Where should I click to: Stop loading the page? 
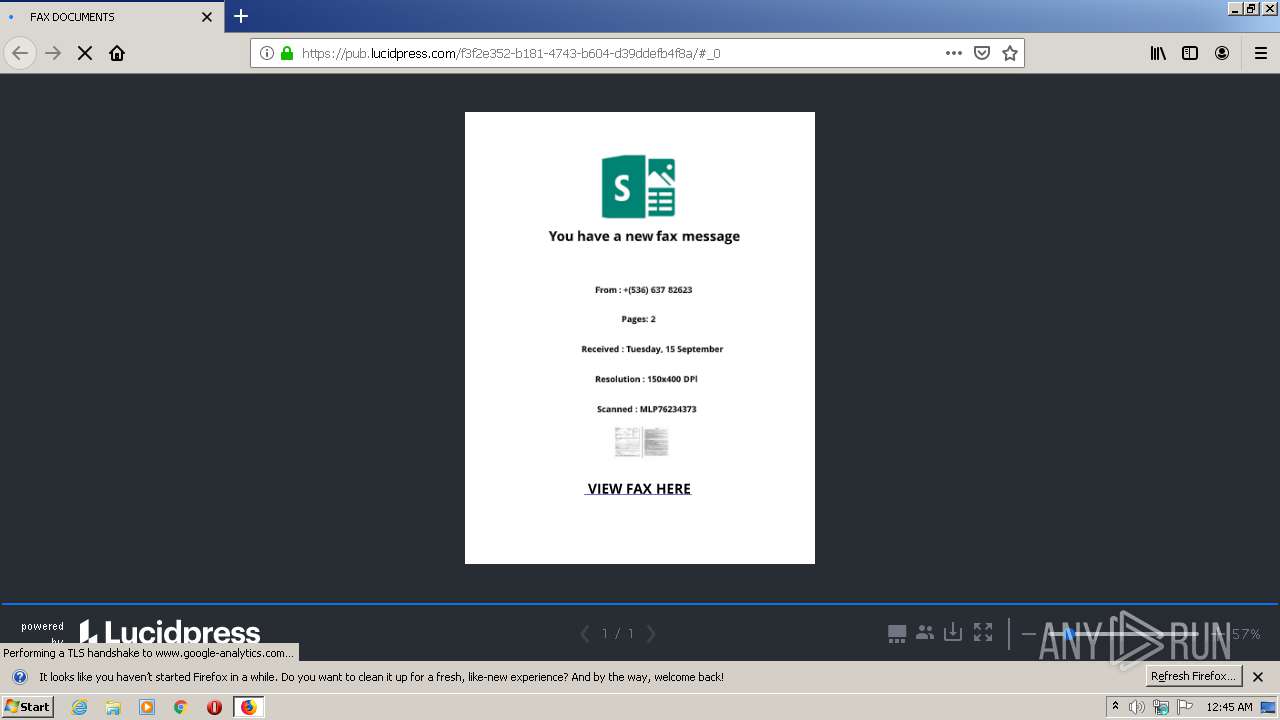[x=85, y=53]
